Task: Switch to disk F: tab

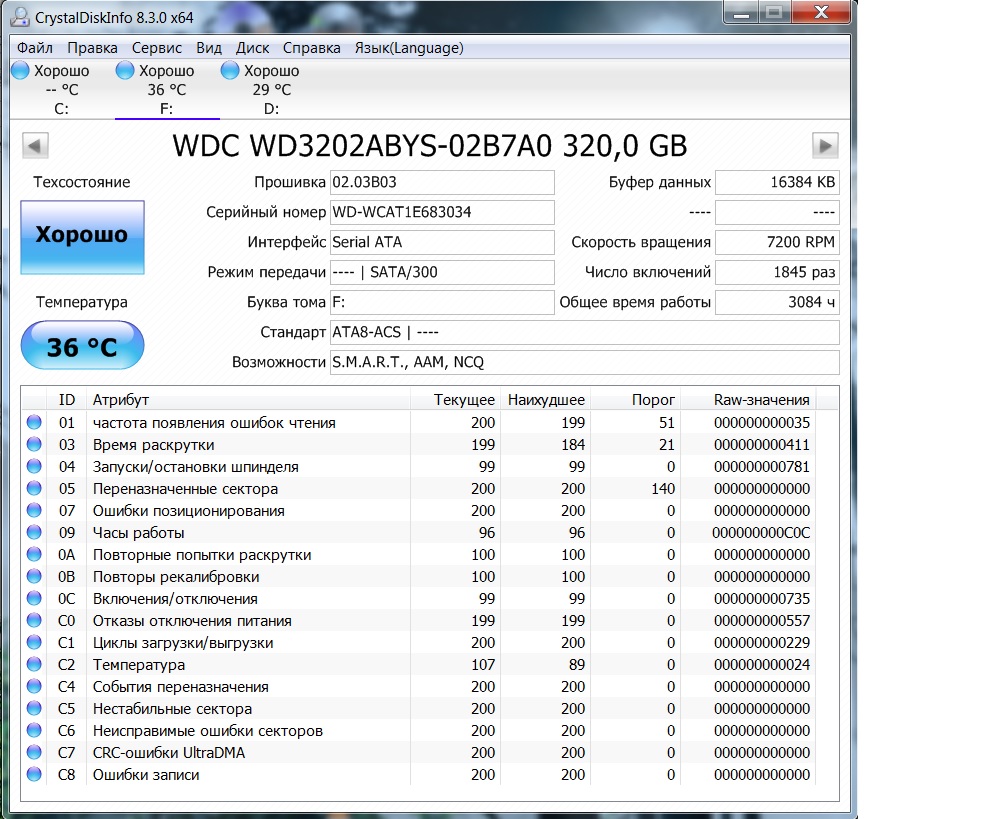Action: click(x=166, y=89)
